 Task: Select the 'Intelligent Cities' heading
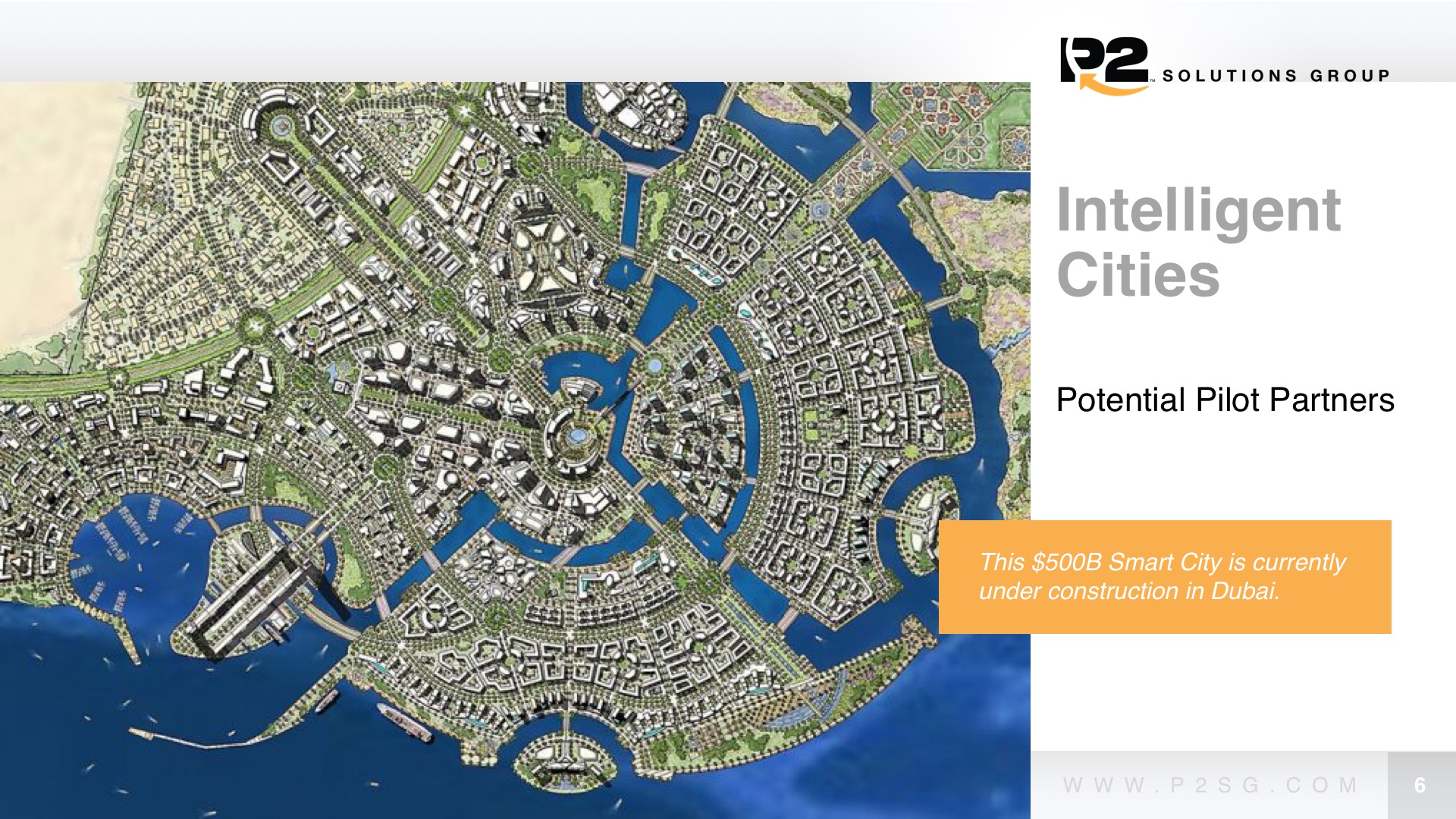[1198, 242]
